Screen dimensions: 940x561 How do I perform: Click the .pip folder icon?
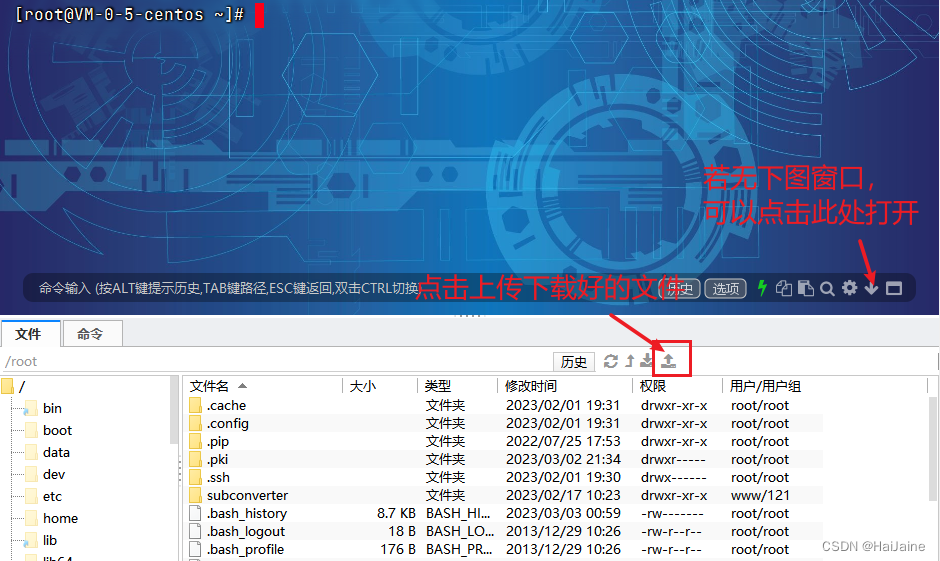(195, 441)
